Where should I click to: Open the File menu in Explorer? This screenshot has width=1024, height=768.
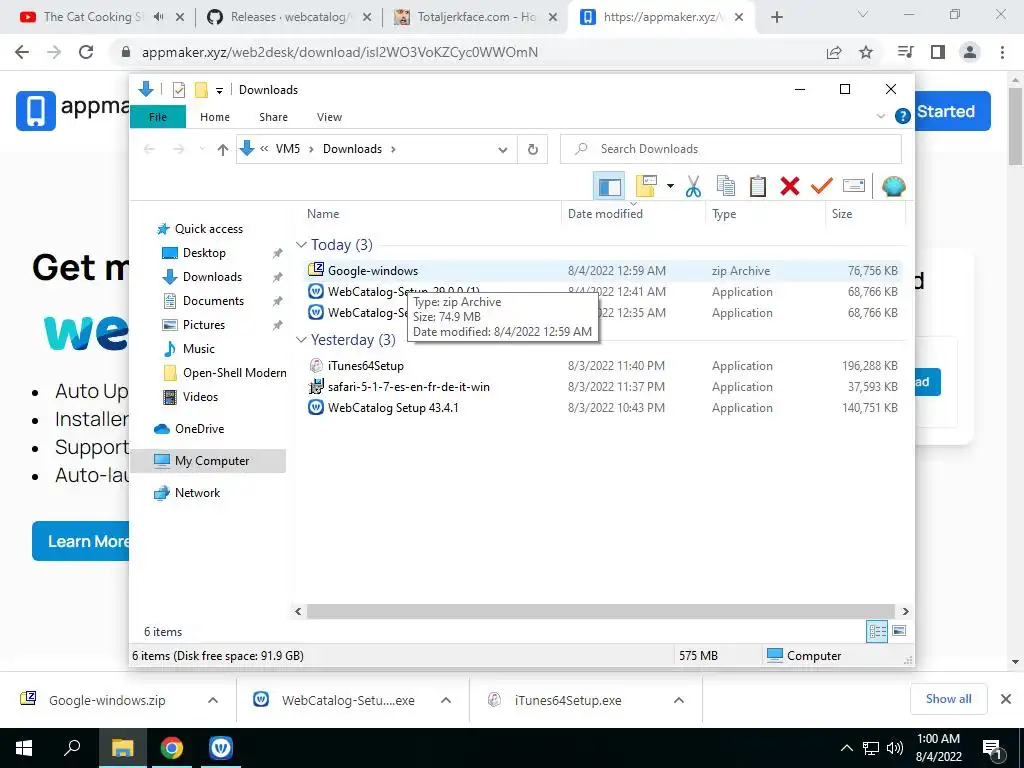[158, 117]
